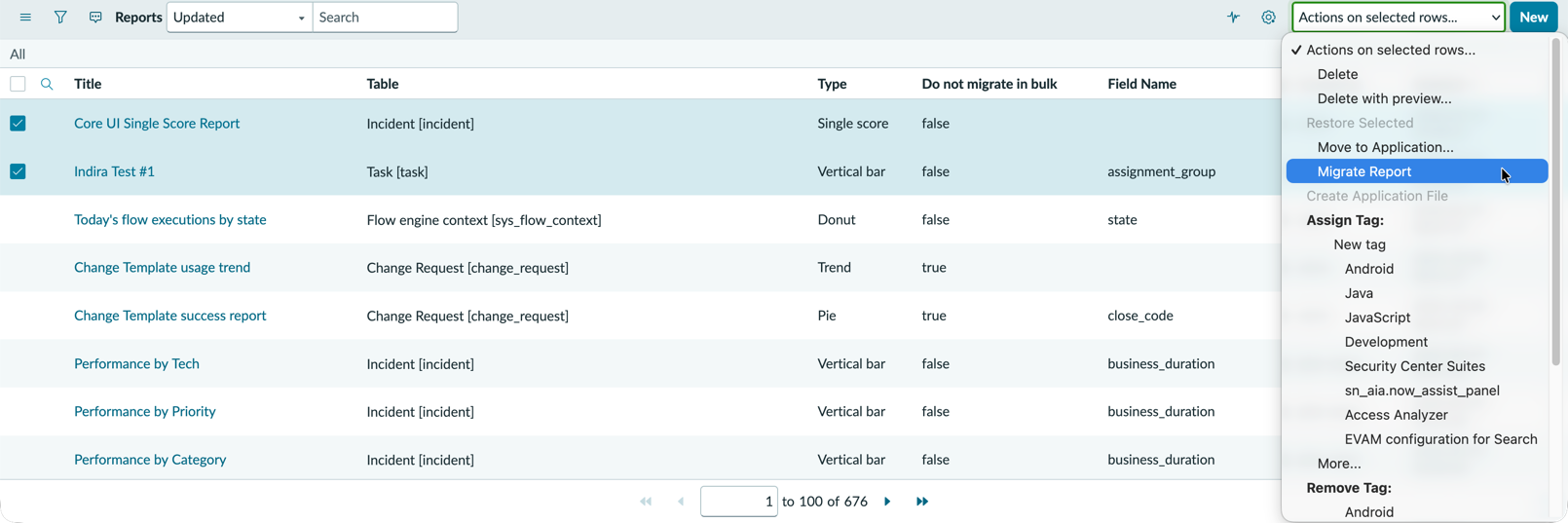Screen dimensions: 1568x523
Task: Select Move to Application option
Action: 1385,147
